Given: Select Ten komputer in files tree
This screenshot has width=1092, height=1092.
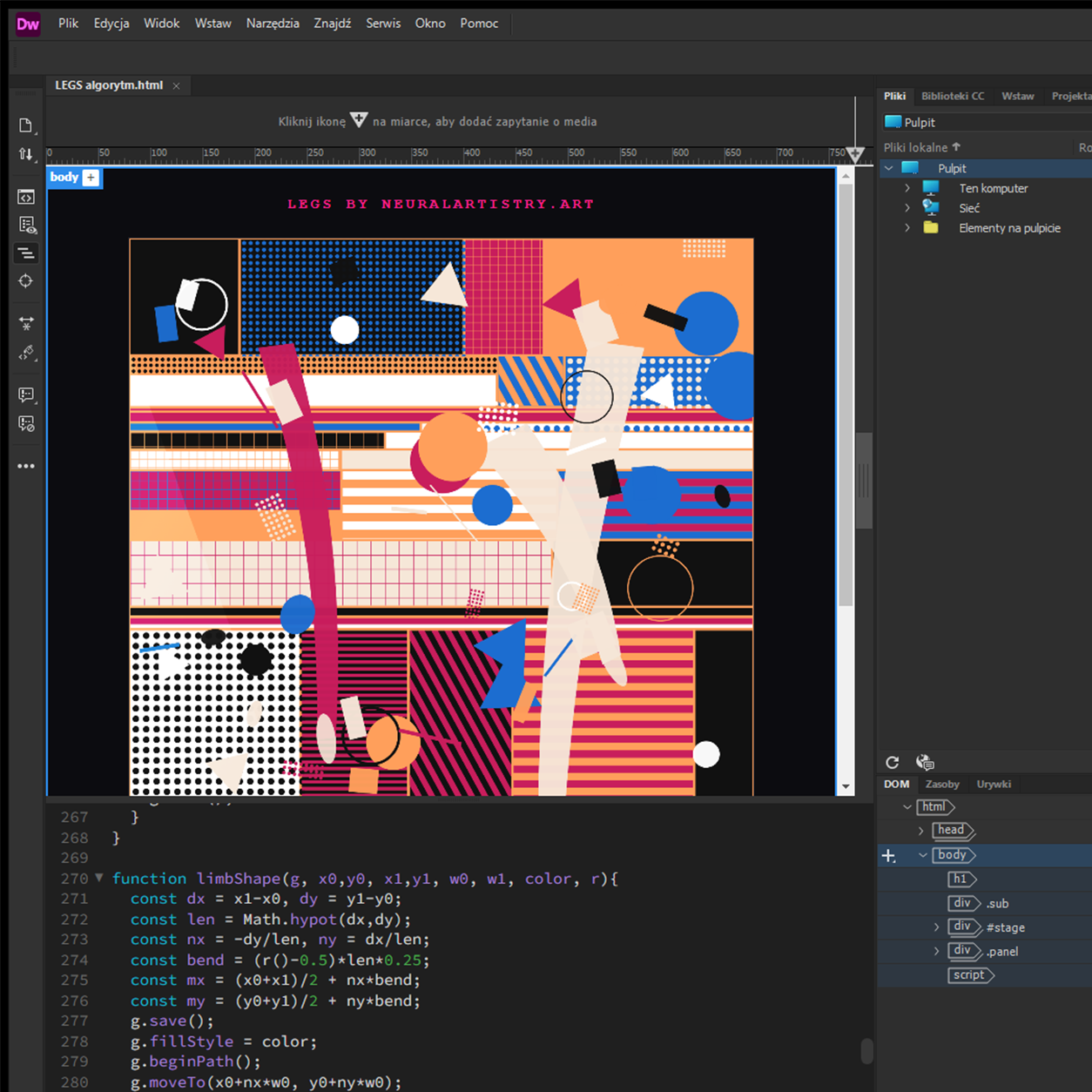Looking at the screenshot, I should [x=993, y=188].
